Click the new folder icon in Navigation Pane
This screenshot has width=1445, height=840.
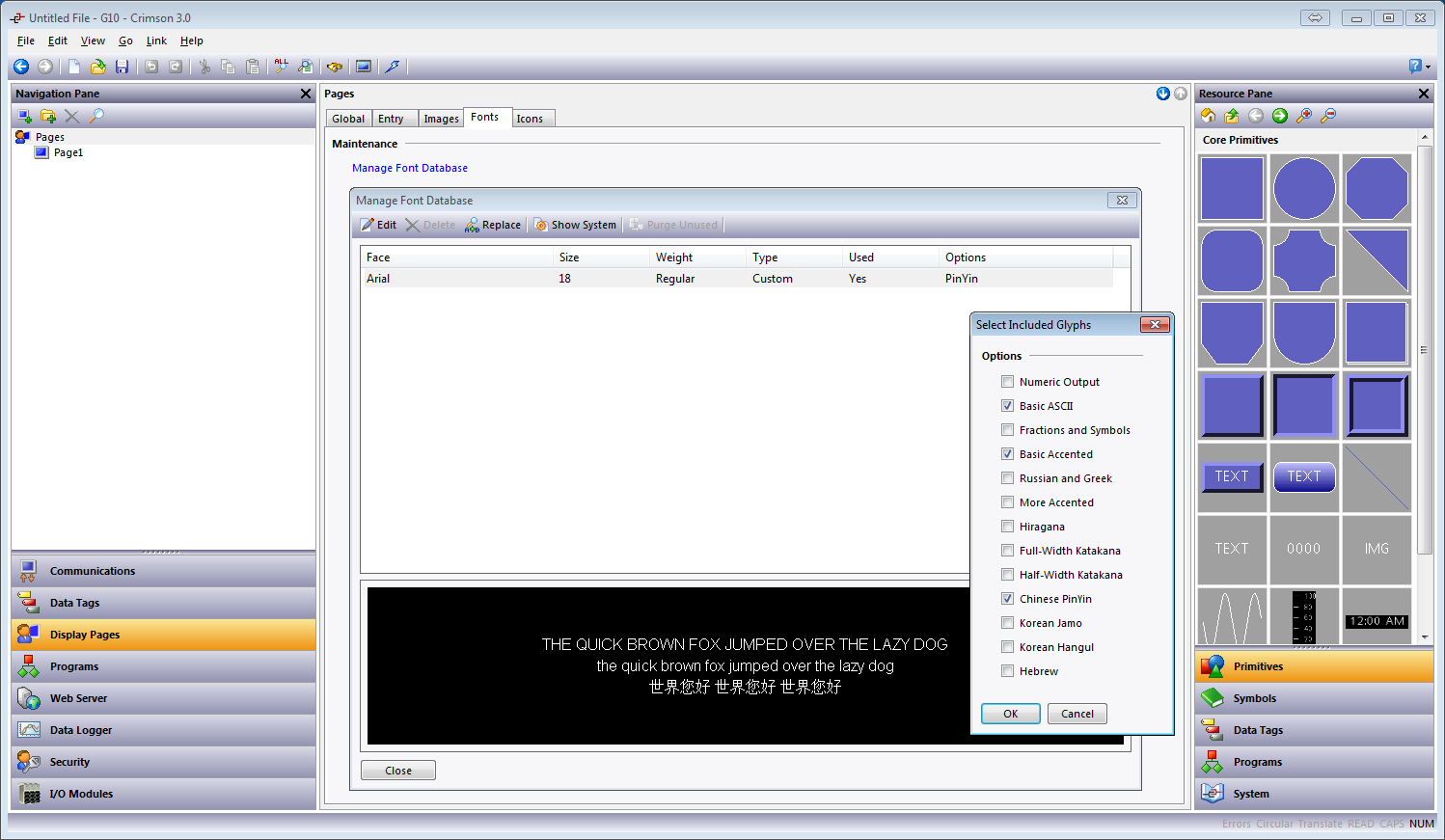tap(48, 117)
